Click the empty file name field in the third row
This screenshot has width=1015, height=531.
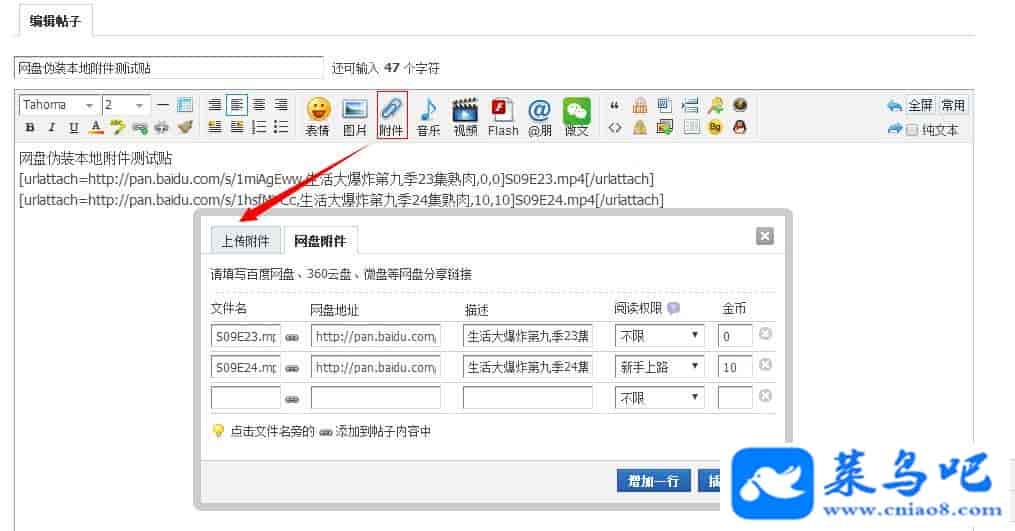(x=246, y=398)
